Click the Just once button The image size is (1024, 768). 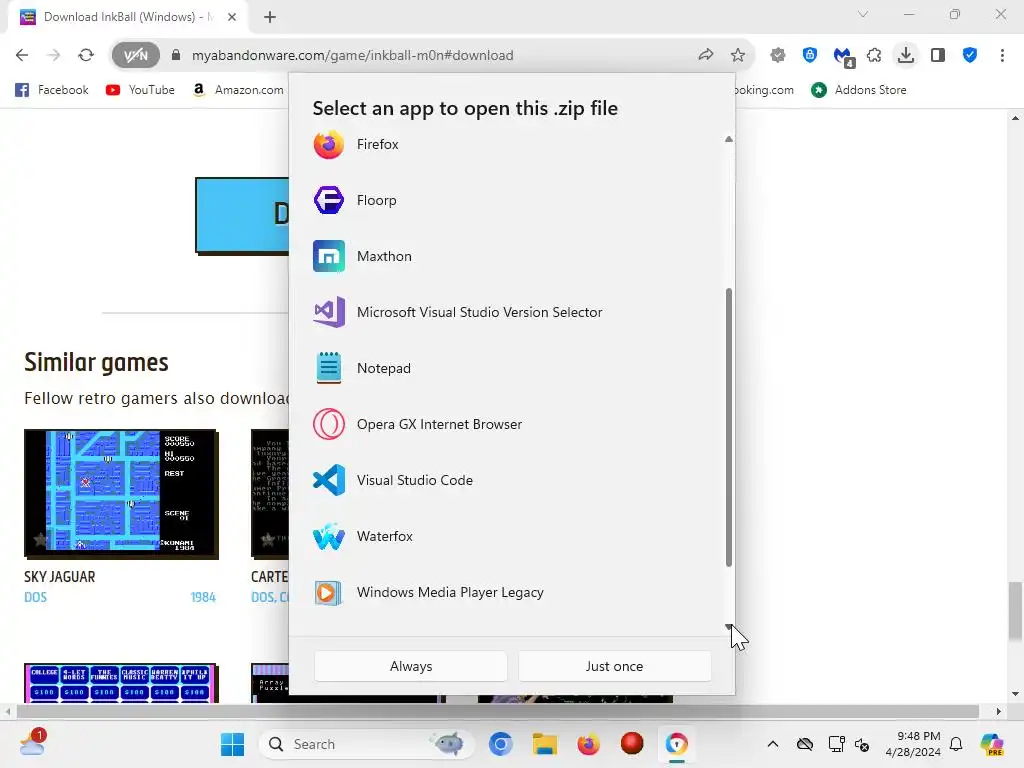(x=614, y=666)
